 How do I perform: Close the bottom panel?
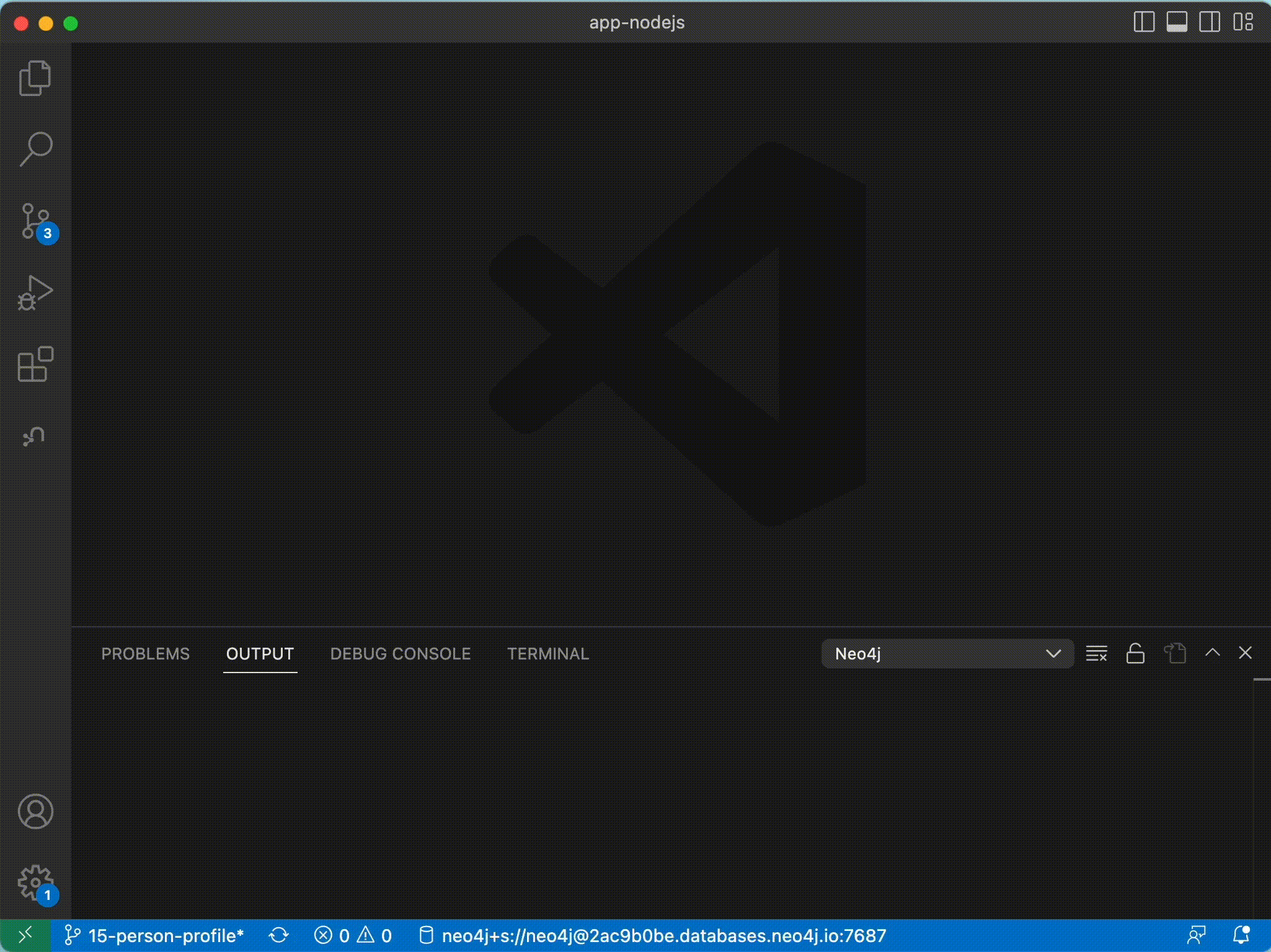pos(1245,653)
